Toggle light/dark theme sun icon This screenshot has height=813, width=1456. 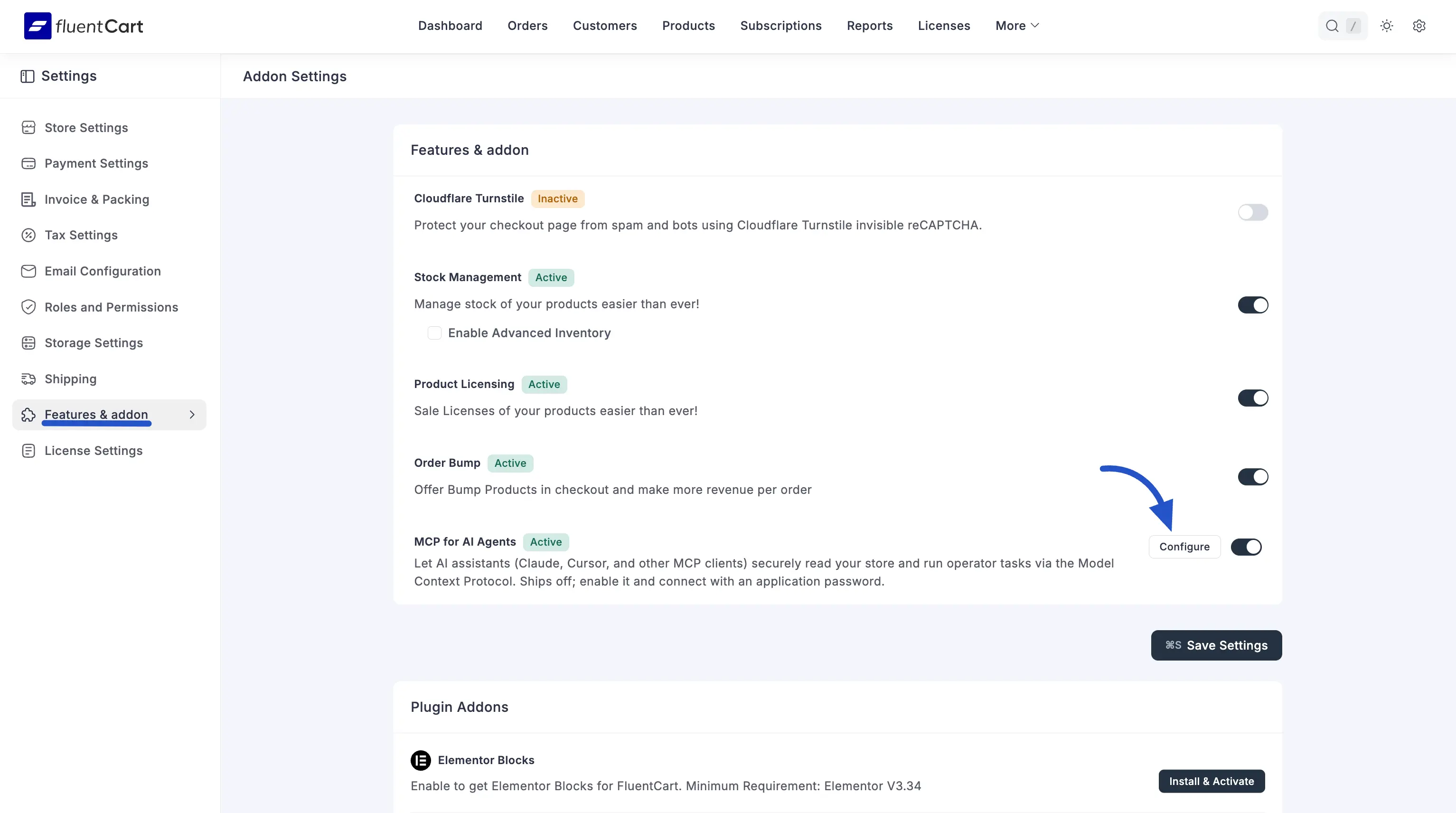pos(1387,26)
